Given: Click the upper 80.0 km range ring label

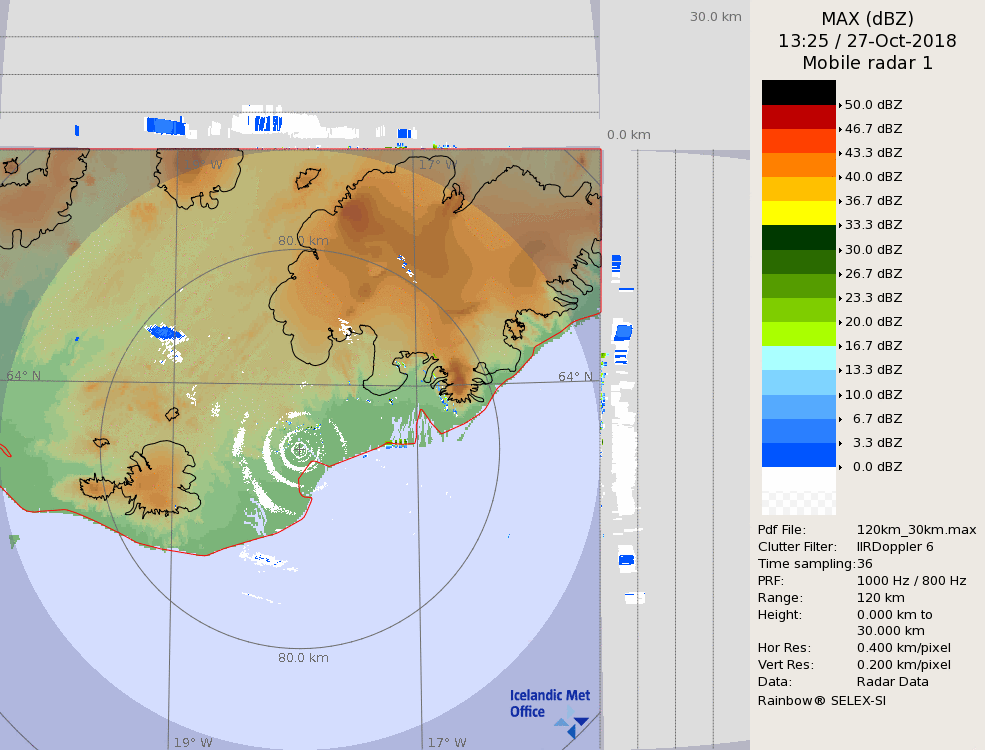Looking at the screenshot, I should click(x=303, y=241).
